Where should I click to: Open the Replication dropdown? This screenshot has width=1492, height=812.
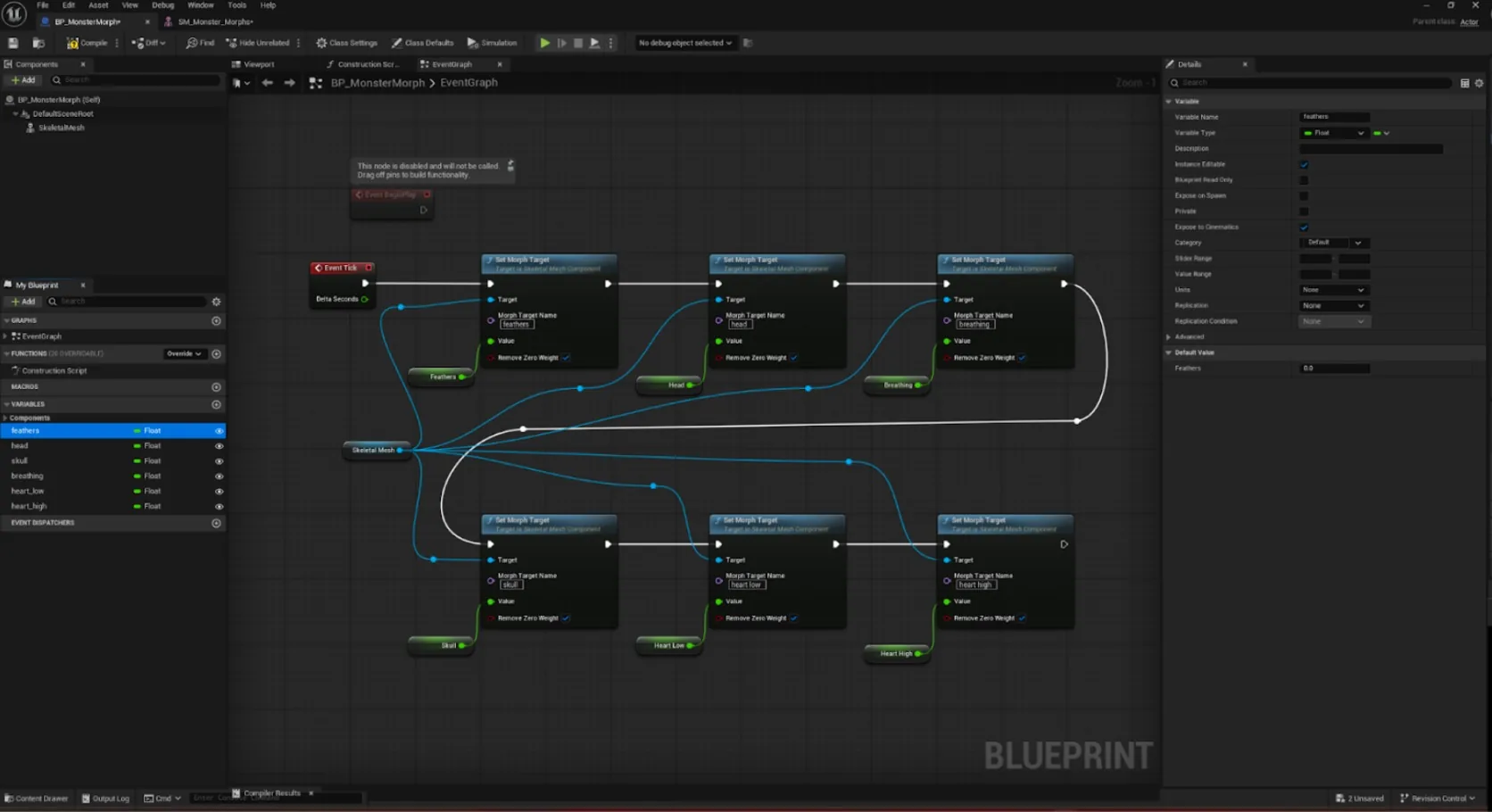pyautogui.click(x=1333, y=305)
